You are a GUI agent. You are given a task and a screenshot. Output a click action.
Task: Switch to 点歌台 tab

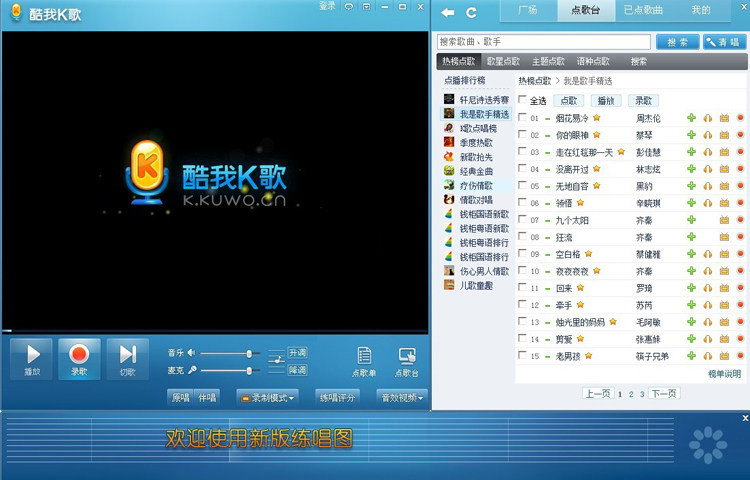pyautogui.click(x=585, y=10)
